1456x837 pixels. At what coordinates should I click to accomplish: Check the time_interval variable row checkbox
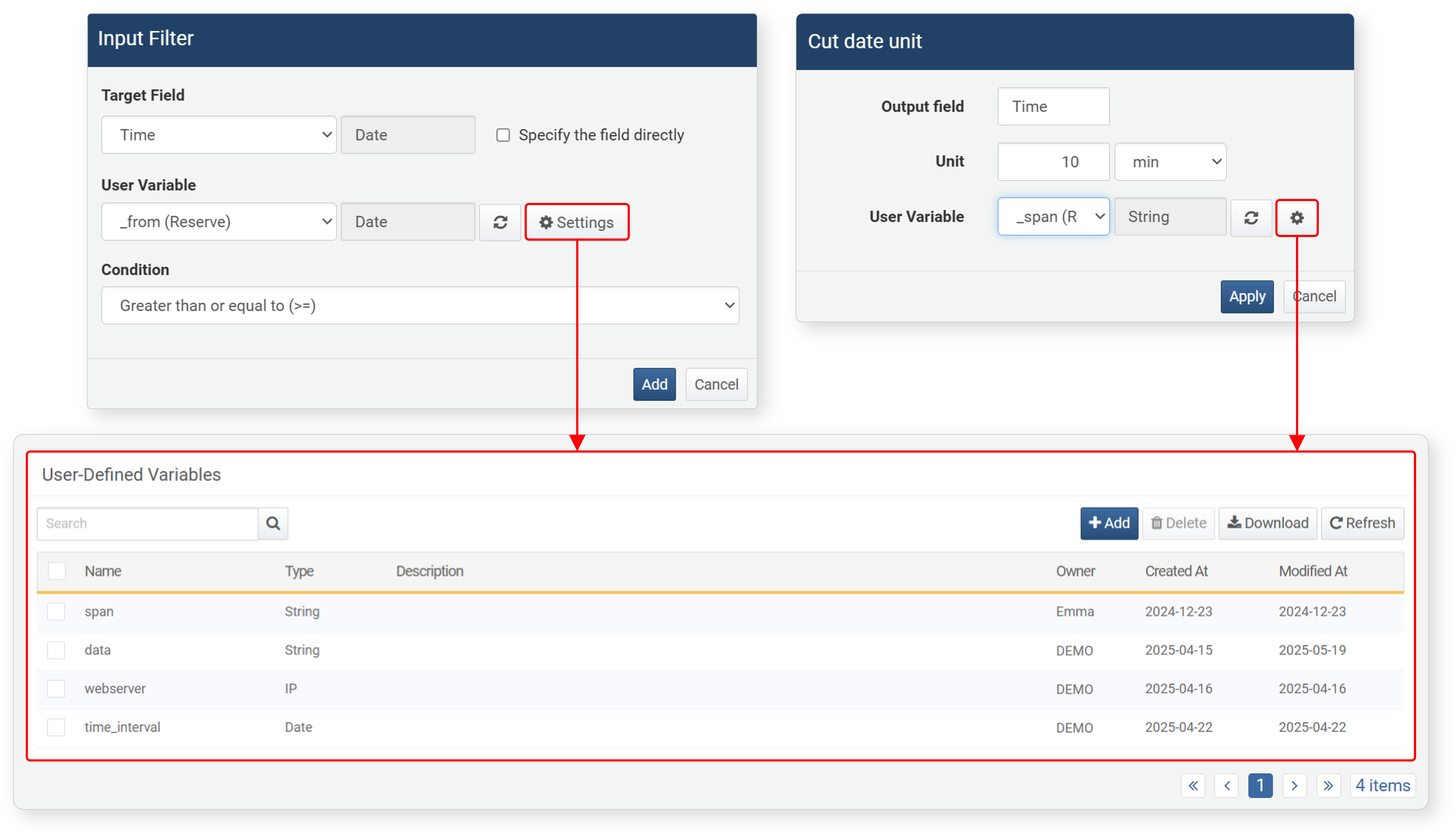(56, 727)
